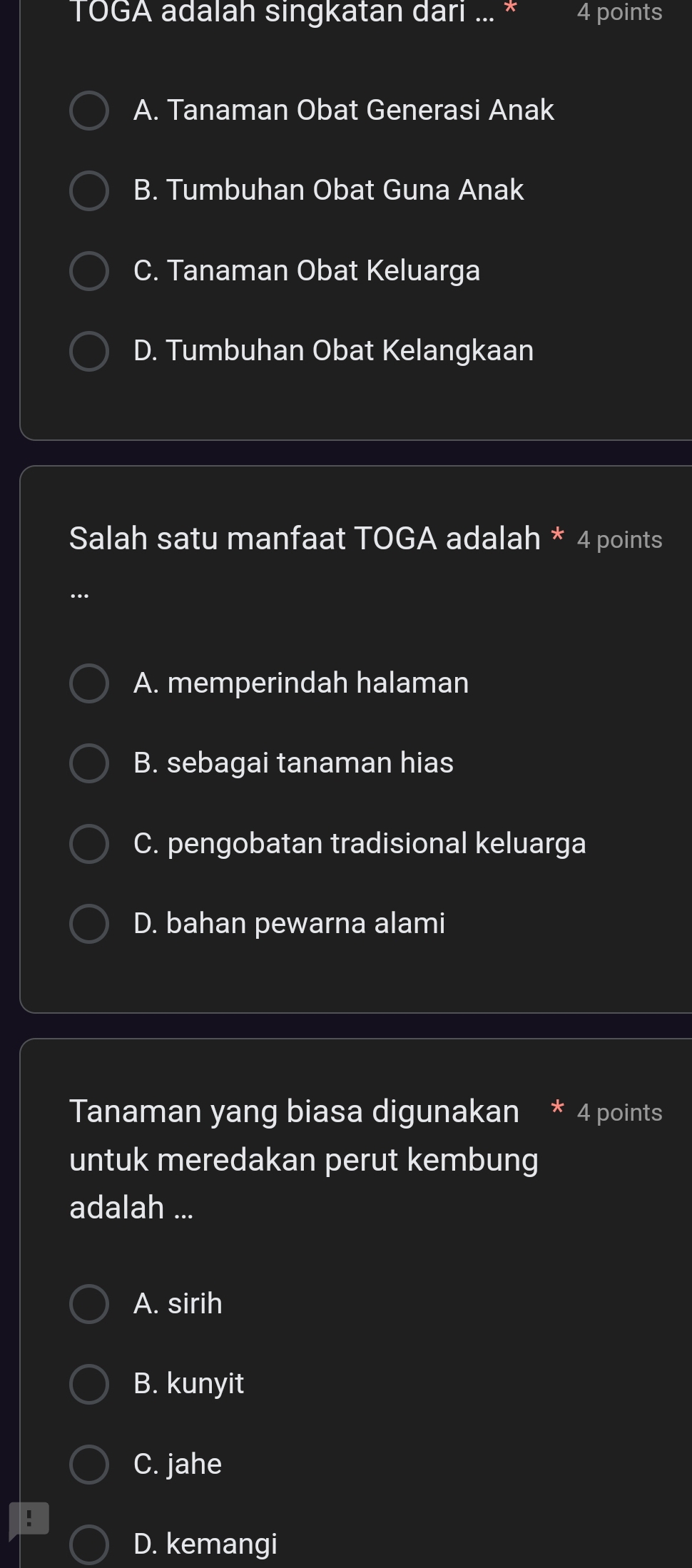The height and width of the screenshot is (1568, 692).
Task: Choose the A. sirih option
Action: click(x=89, y=1304)
